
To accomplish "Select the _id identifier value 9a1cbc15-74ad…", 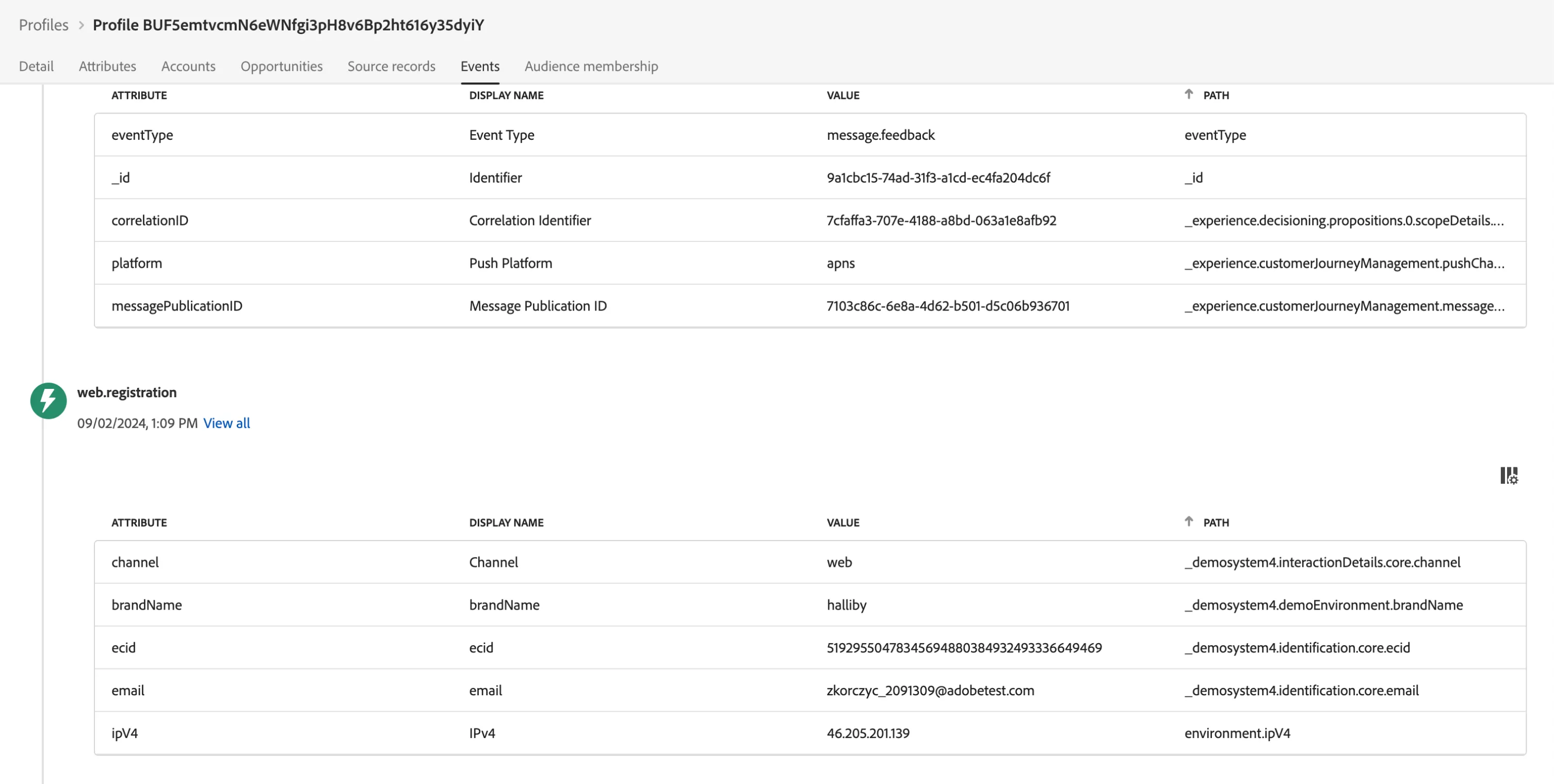I will [x=937, y=178].
